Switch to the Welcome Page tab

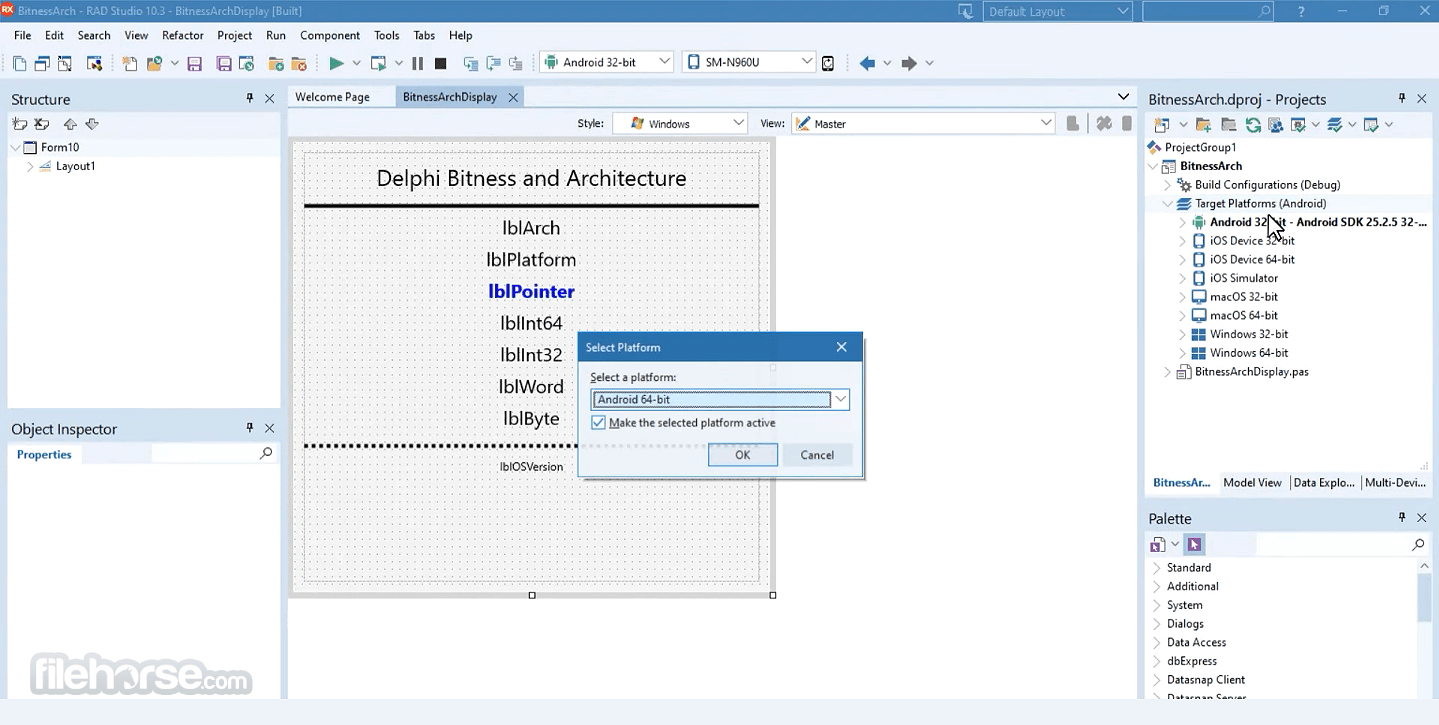[x=332, y=97]
